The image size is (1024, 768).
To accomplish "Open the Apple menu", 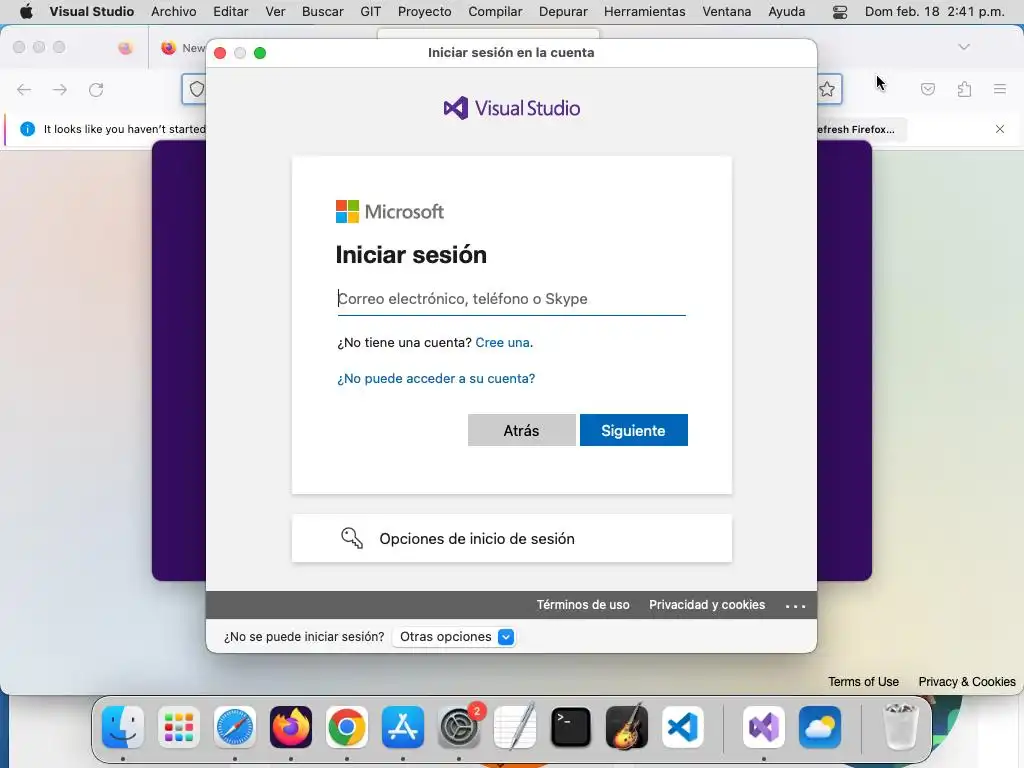I will click(x=26, y=11).
